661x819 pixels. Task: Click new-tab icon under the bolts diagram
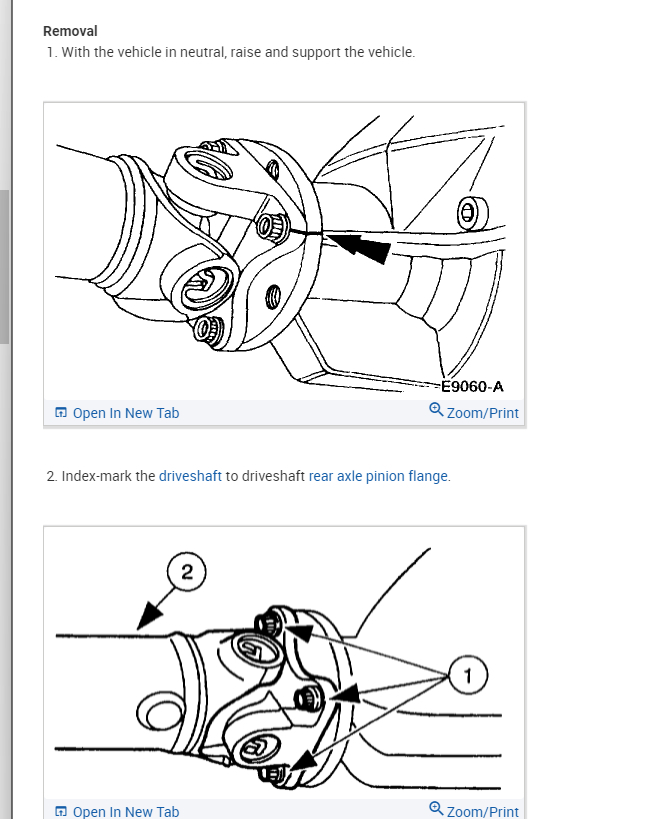coord(61,811)
